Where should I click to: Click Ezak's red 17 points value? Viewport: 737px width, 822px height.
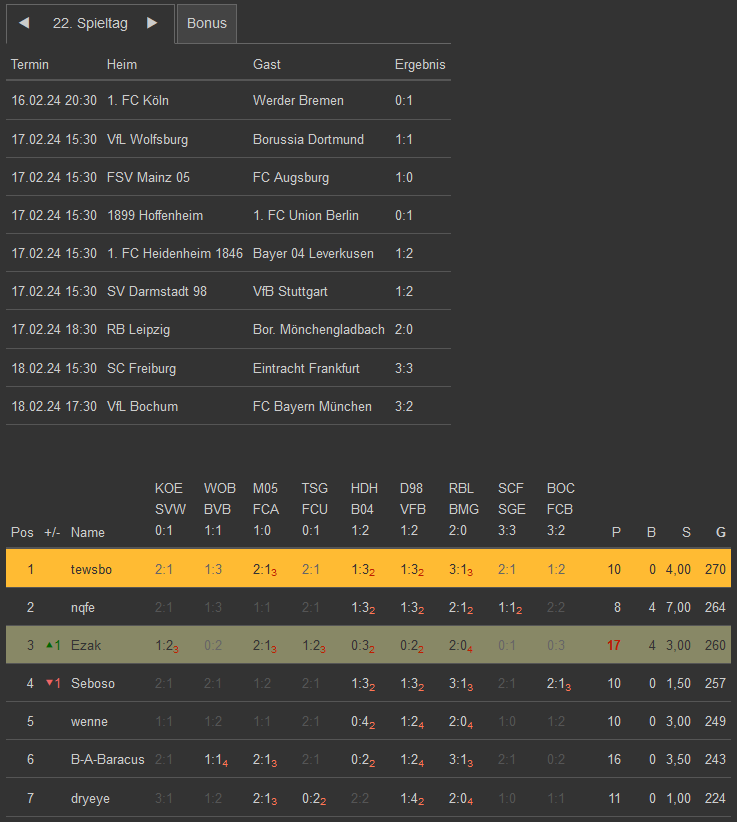[x=614, y=645]
